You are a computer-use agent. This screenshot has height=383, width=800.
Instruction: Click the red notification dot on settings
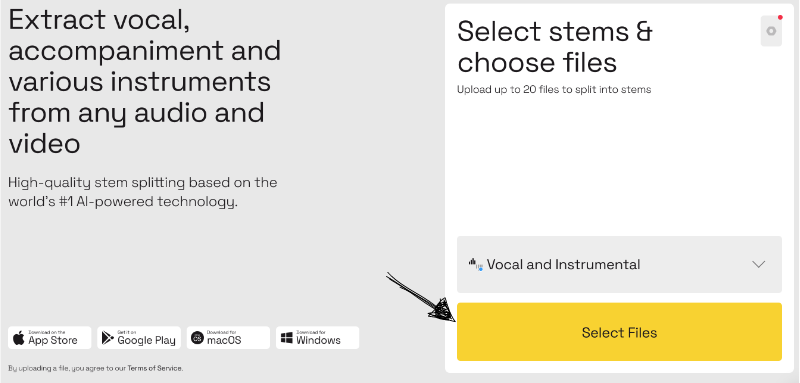pos(780,17)
